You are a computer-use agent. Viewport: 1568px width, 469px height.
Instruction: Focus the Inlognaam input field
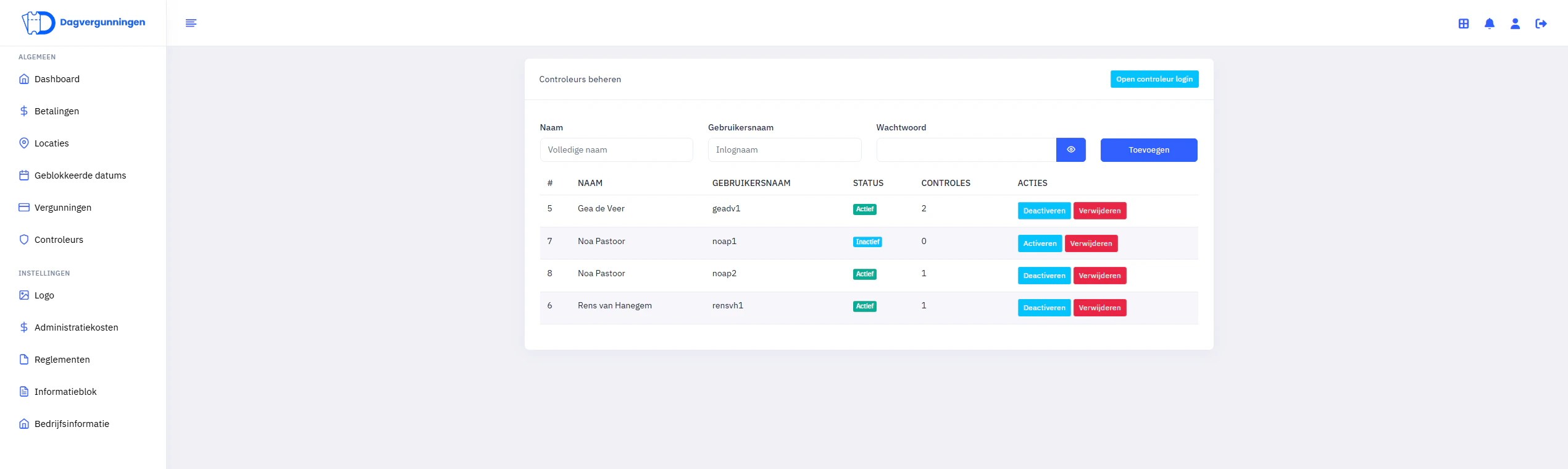[x=785, y=150]
